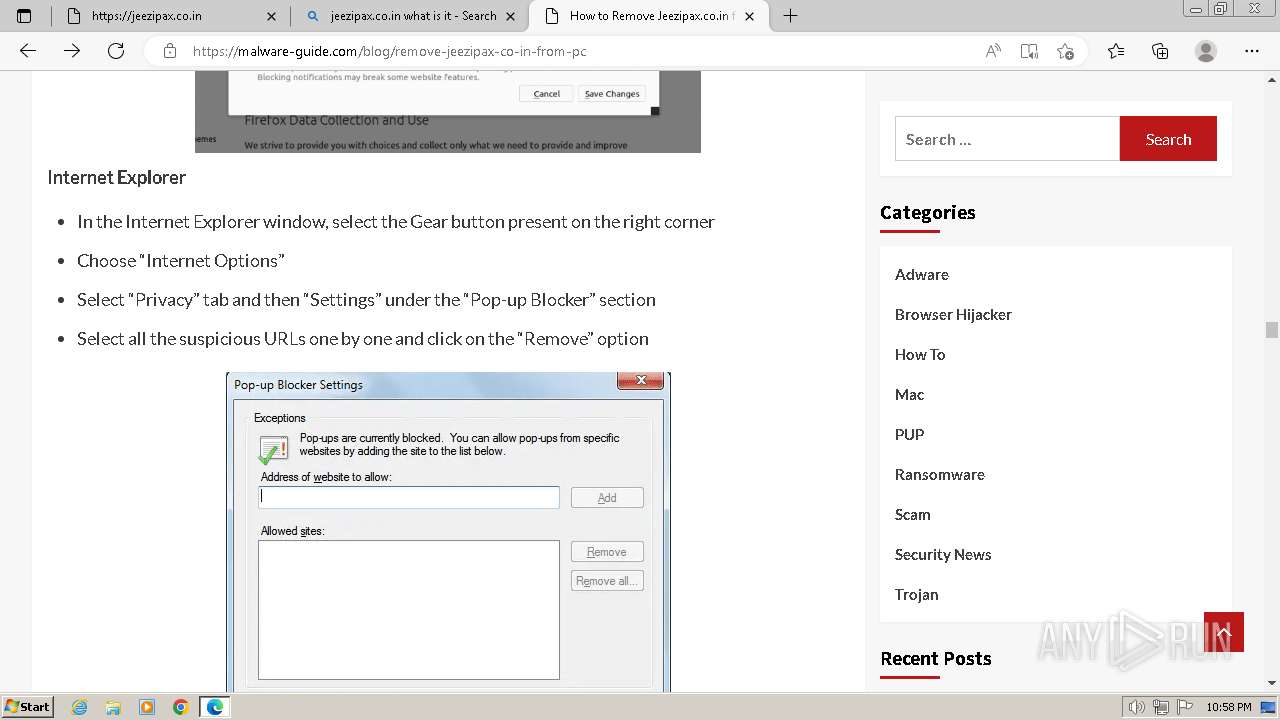Viewport: 1280px width, 720px height.
Task: Click the Firefox settings screenshot image
Action: click(448, 111)
